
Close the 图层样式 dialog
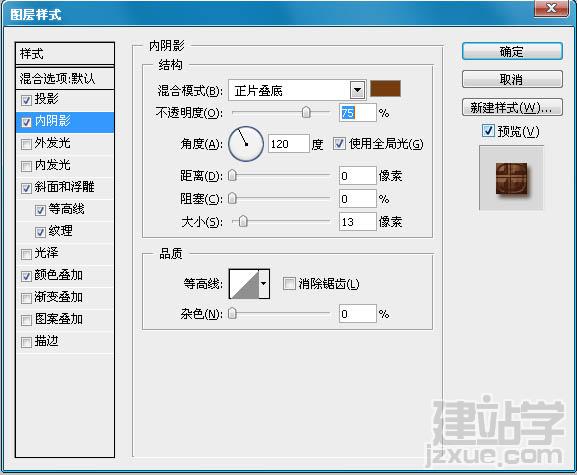(x=551, y=8)
